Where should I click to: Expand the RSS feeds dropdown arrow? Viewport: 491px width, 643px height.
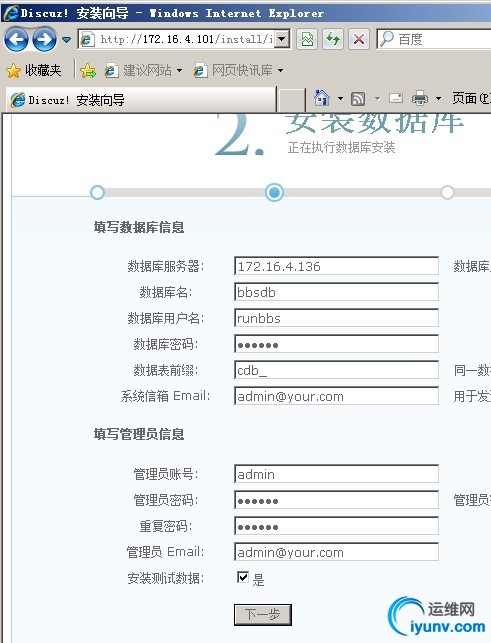tap(378, 99)
